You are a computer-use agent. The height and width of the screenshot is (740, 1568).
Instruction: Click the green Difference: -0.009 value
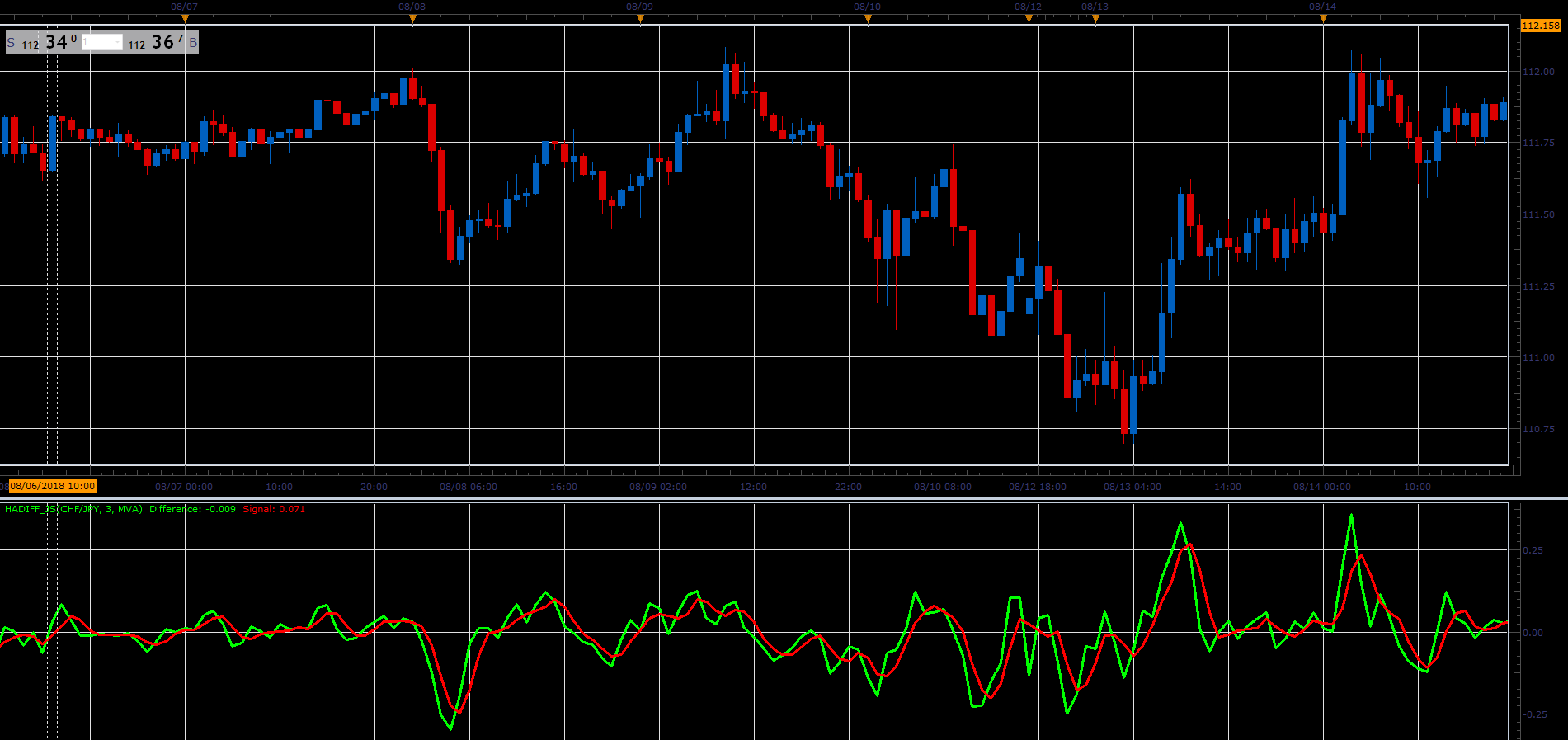[192, 509]
